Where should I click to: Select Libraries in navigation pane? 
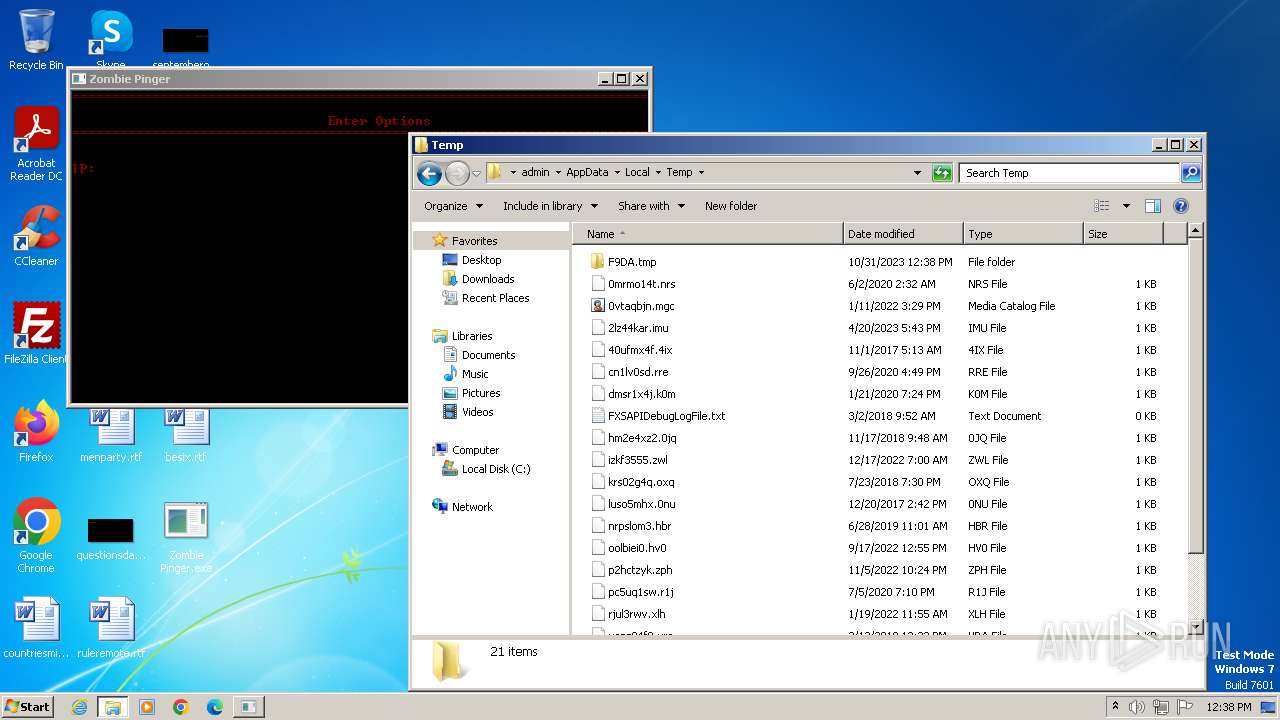[472, 336]
